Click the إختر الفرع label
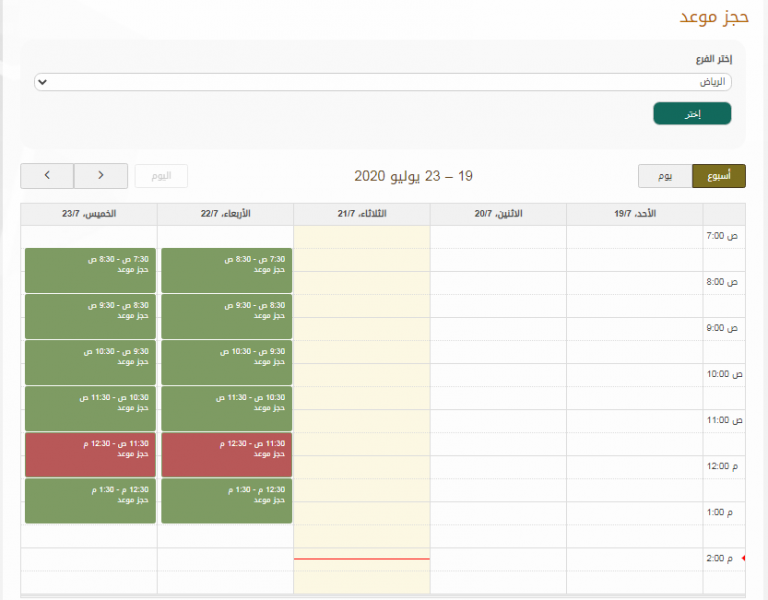768x600 pixels. click(x=714, y=59)
